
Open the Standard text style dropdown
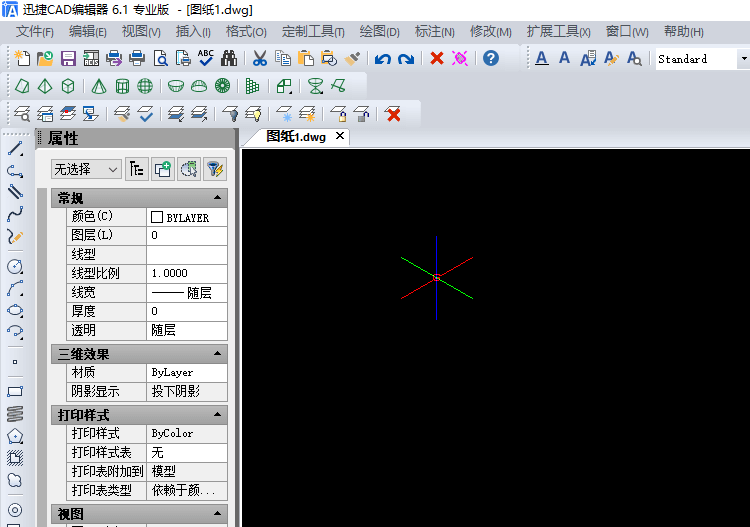(743, 59)
